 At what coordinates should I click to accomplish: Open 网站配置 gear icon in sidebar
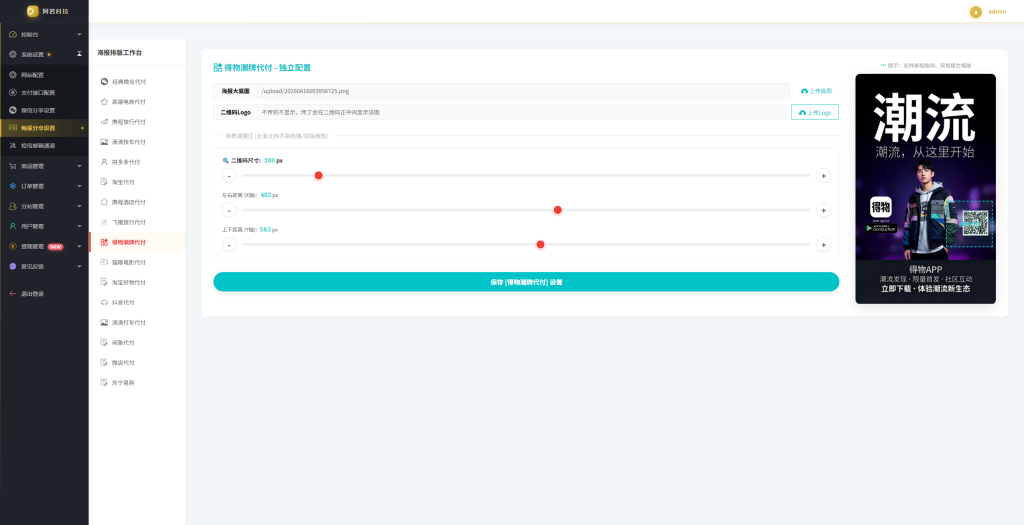coord(13,75)
